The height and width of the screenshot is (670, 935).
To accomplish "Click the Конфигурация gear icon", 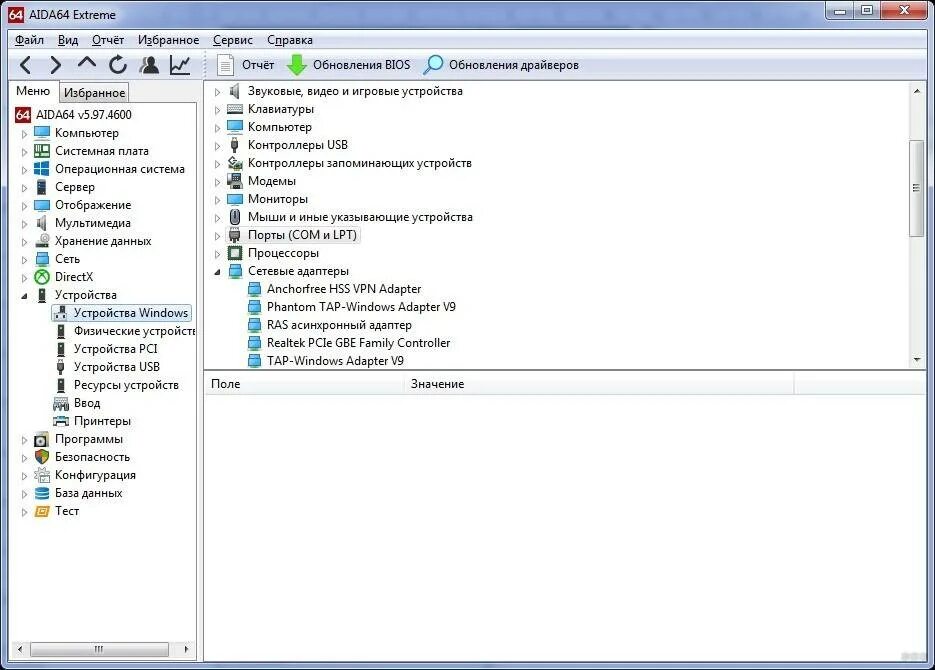I will click(42, 475).
